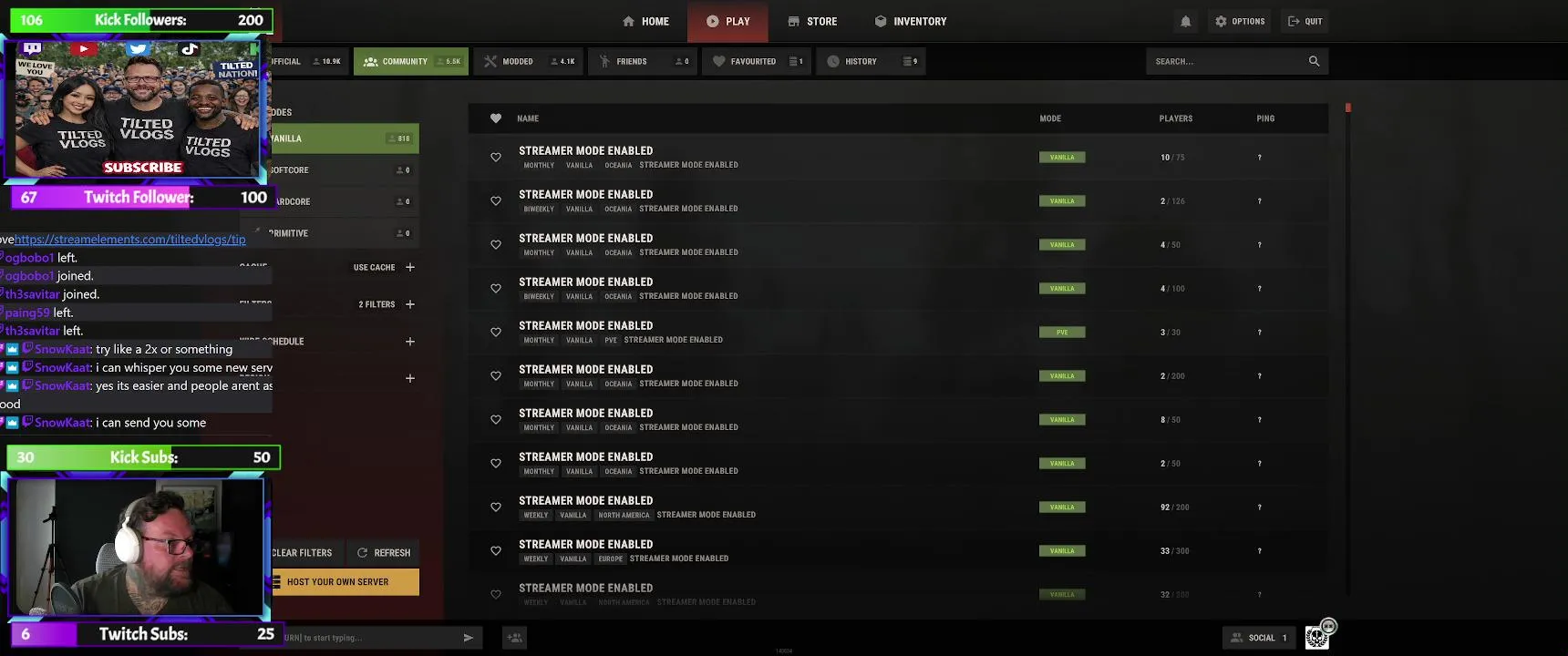Screen dimensions: 1568x656
Task: Open the skull player avatar icon
Action: pyautogui.click(x=1317, y=637)
